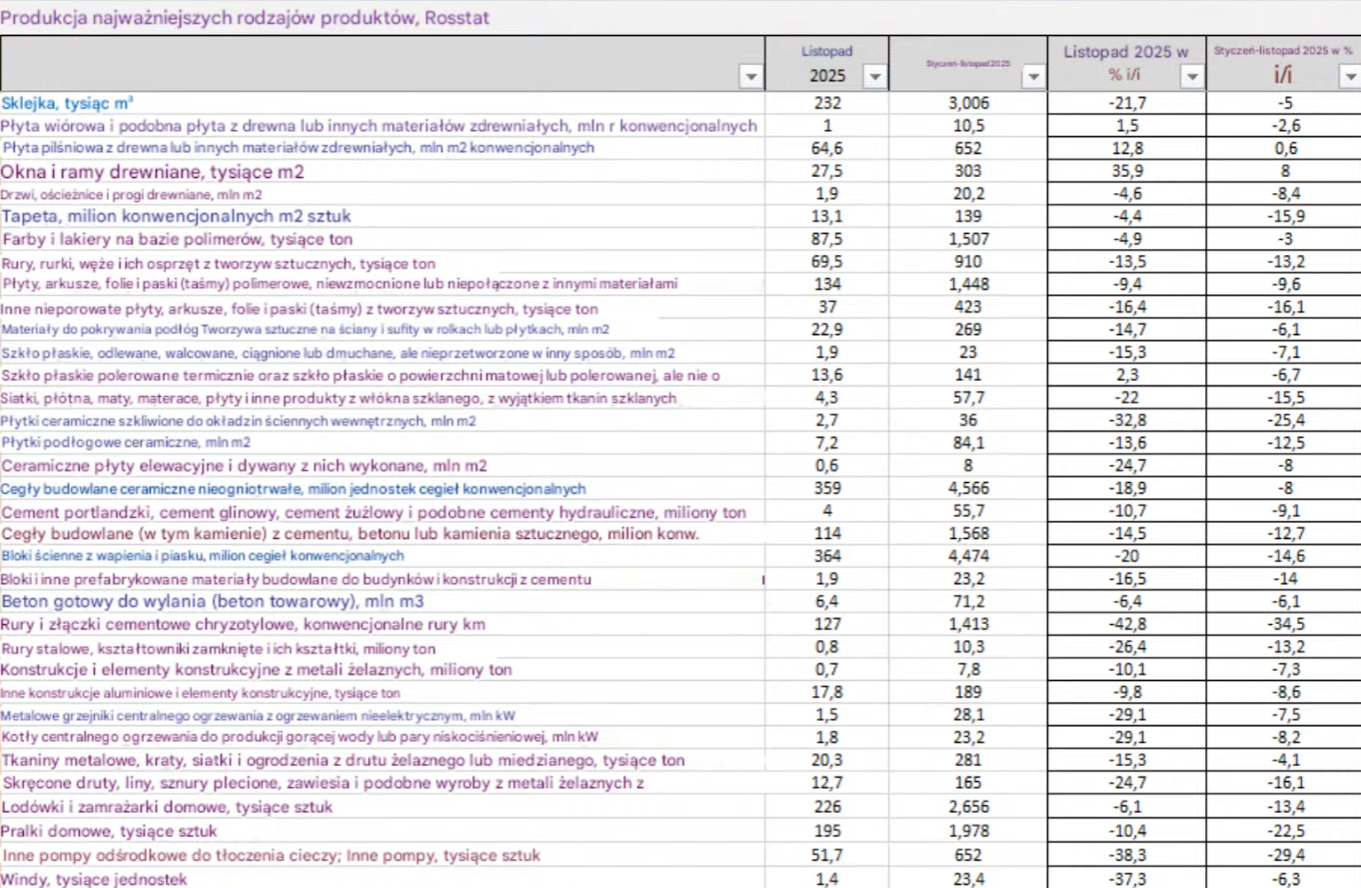Click the 'Okna i ramy drewniane' product cell

tap(152, 171)
